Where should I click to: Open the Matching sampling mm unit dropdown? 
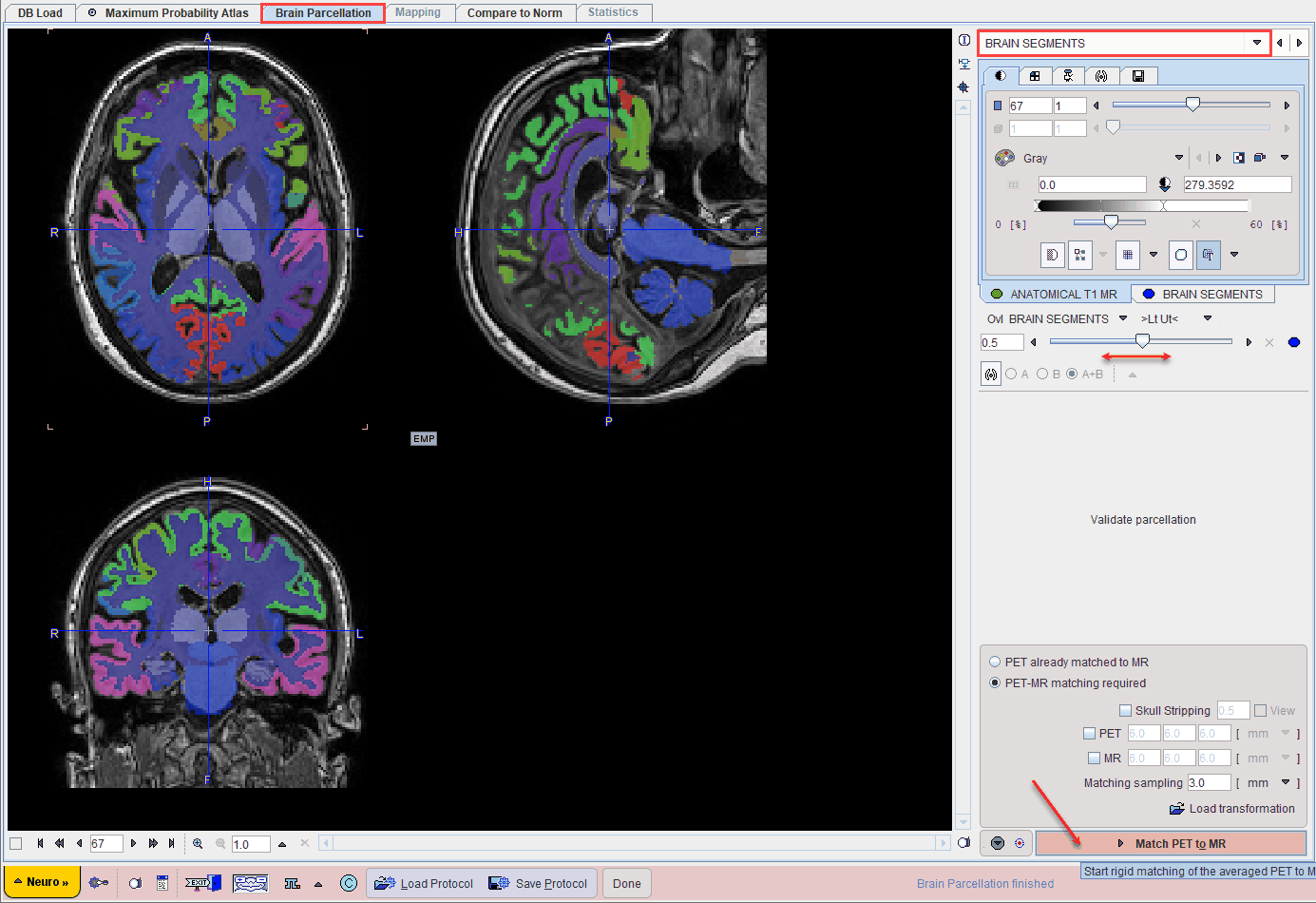pyautogui.click(x=1286, y=782)
